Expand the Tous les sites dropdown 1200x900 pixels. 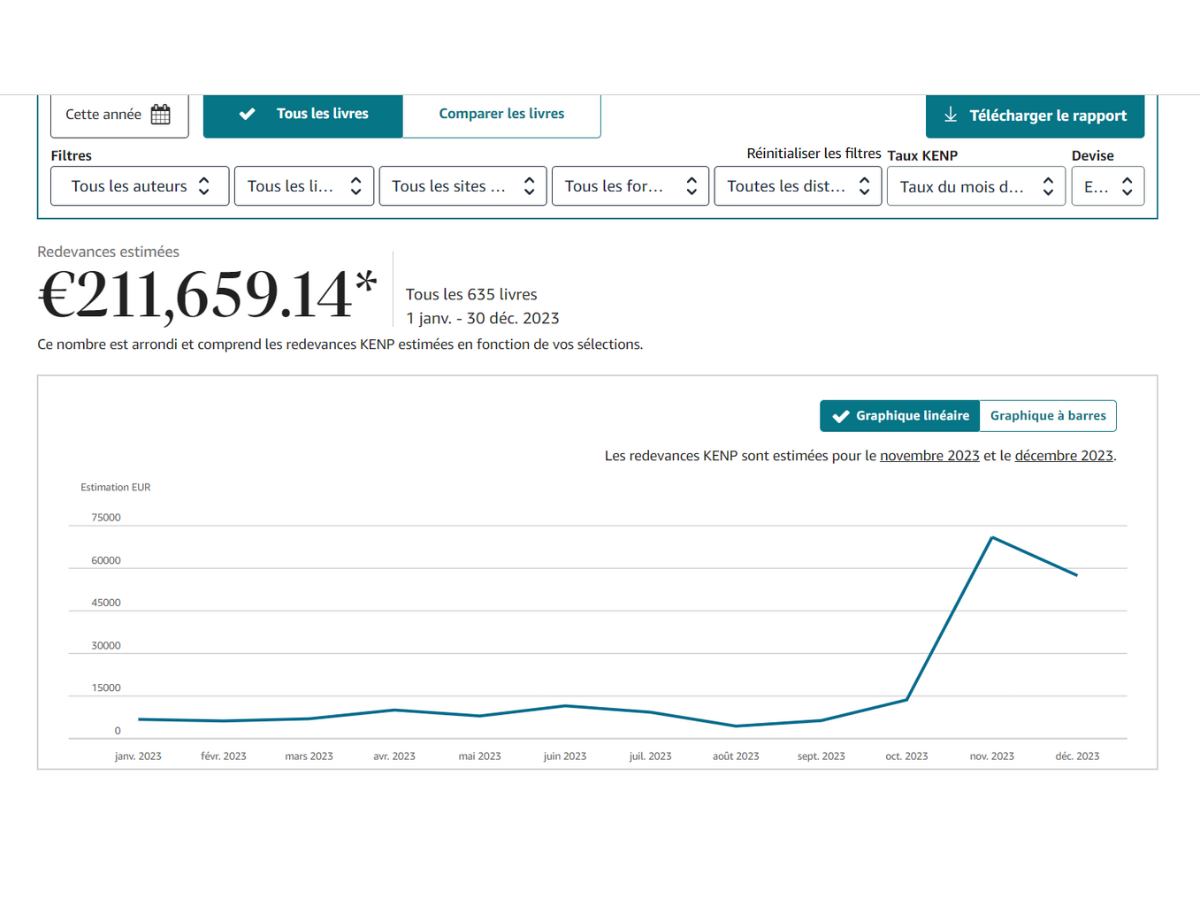click(x=462, y=186)
